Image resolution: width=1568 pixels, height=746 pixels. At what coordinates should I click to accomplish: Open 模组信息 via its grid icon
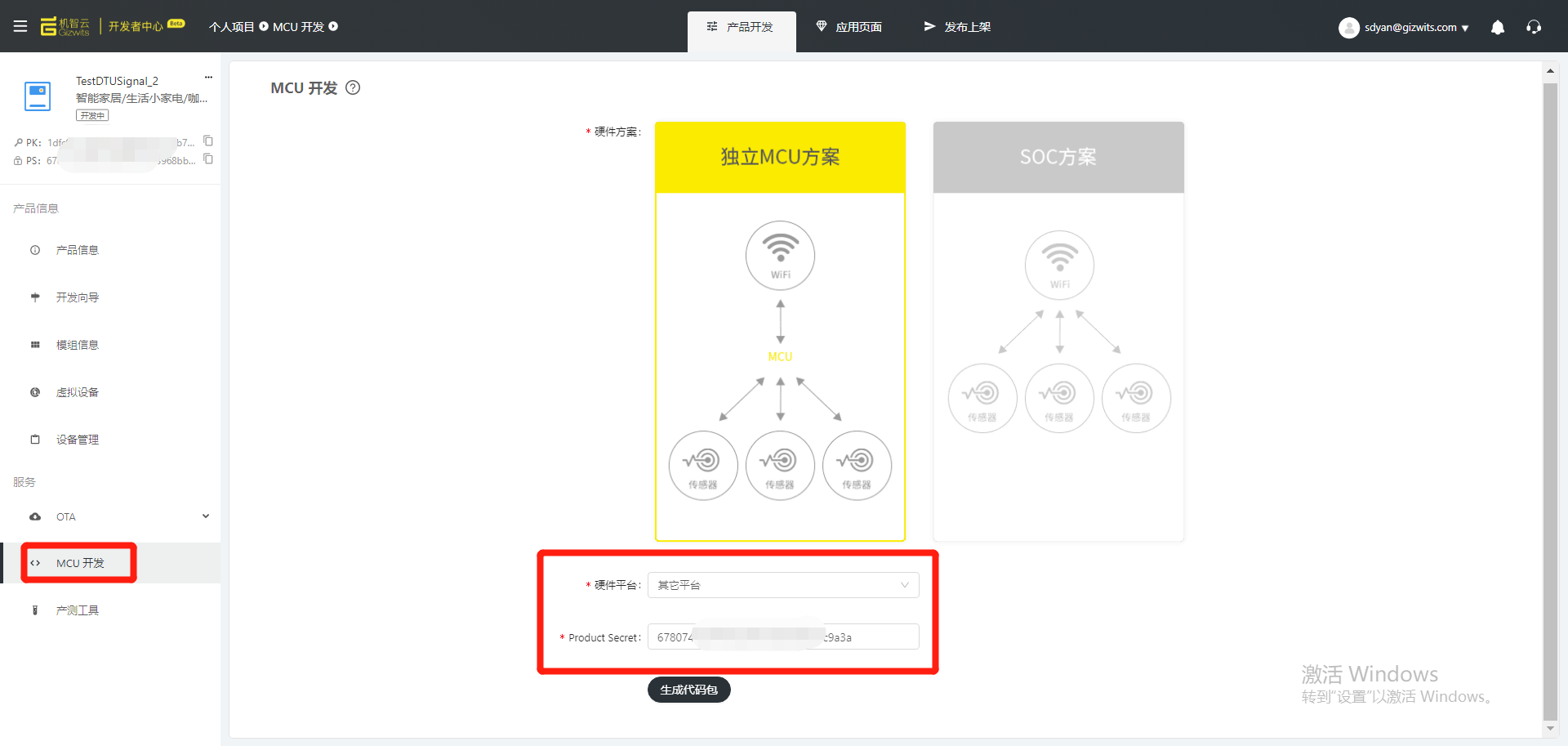(34, 344)
